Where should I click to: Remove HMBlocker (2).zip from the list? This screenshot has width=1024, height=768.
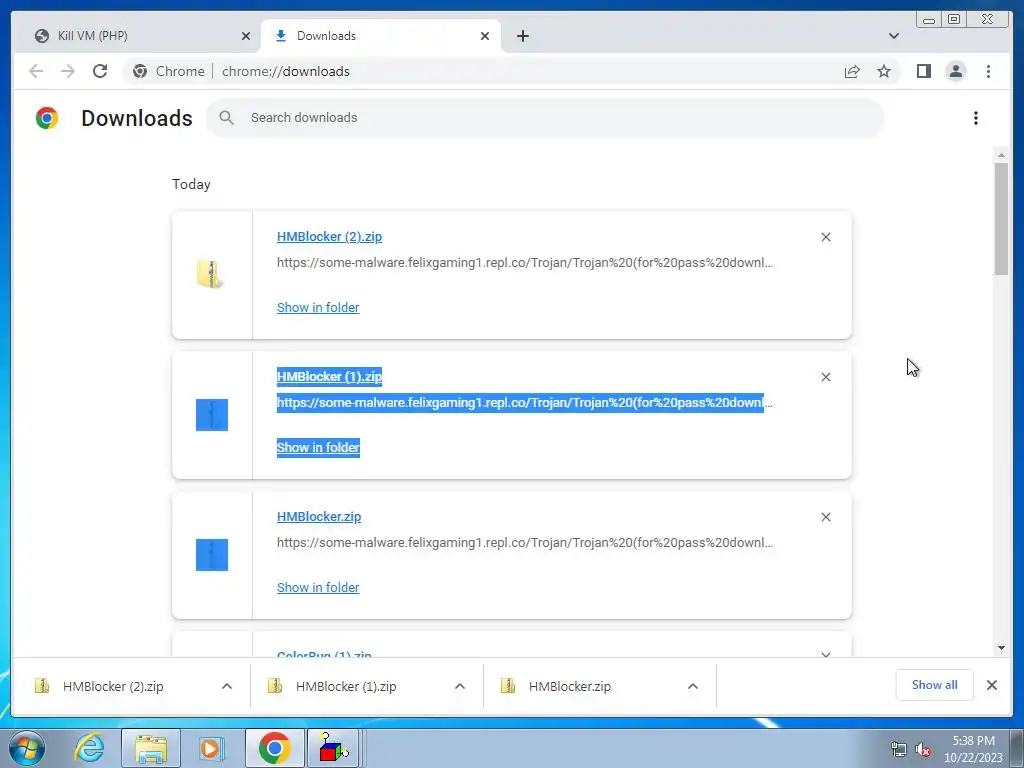(825, 237)
